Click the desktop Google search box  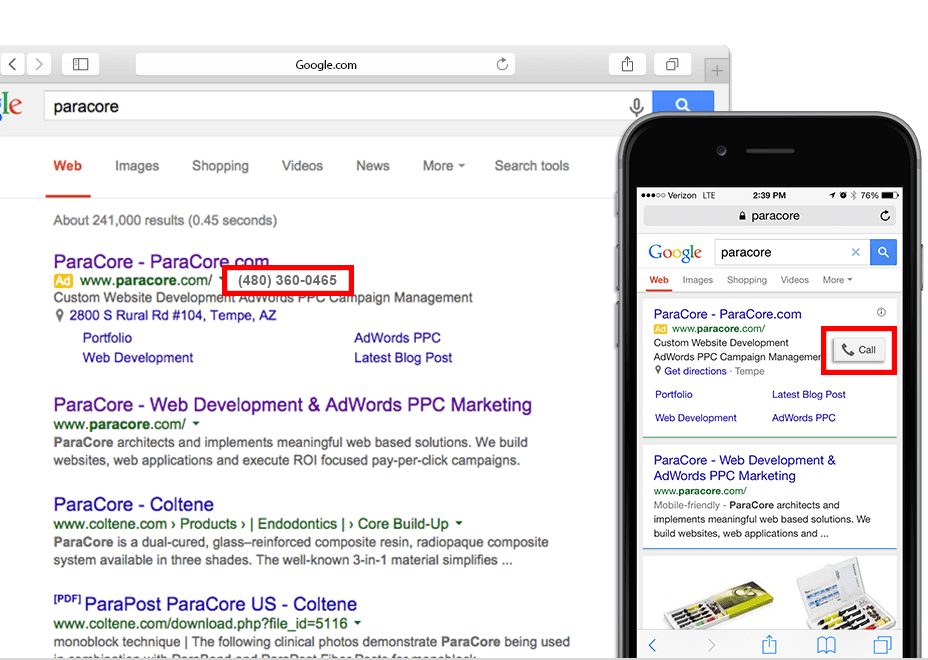(348, 107)
